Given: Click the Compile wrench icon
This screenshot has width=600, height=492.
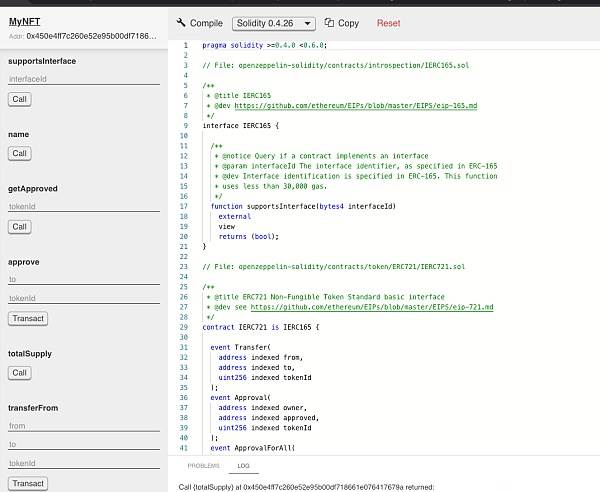Looking at the screenshot, I should pos(181,23).
